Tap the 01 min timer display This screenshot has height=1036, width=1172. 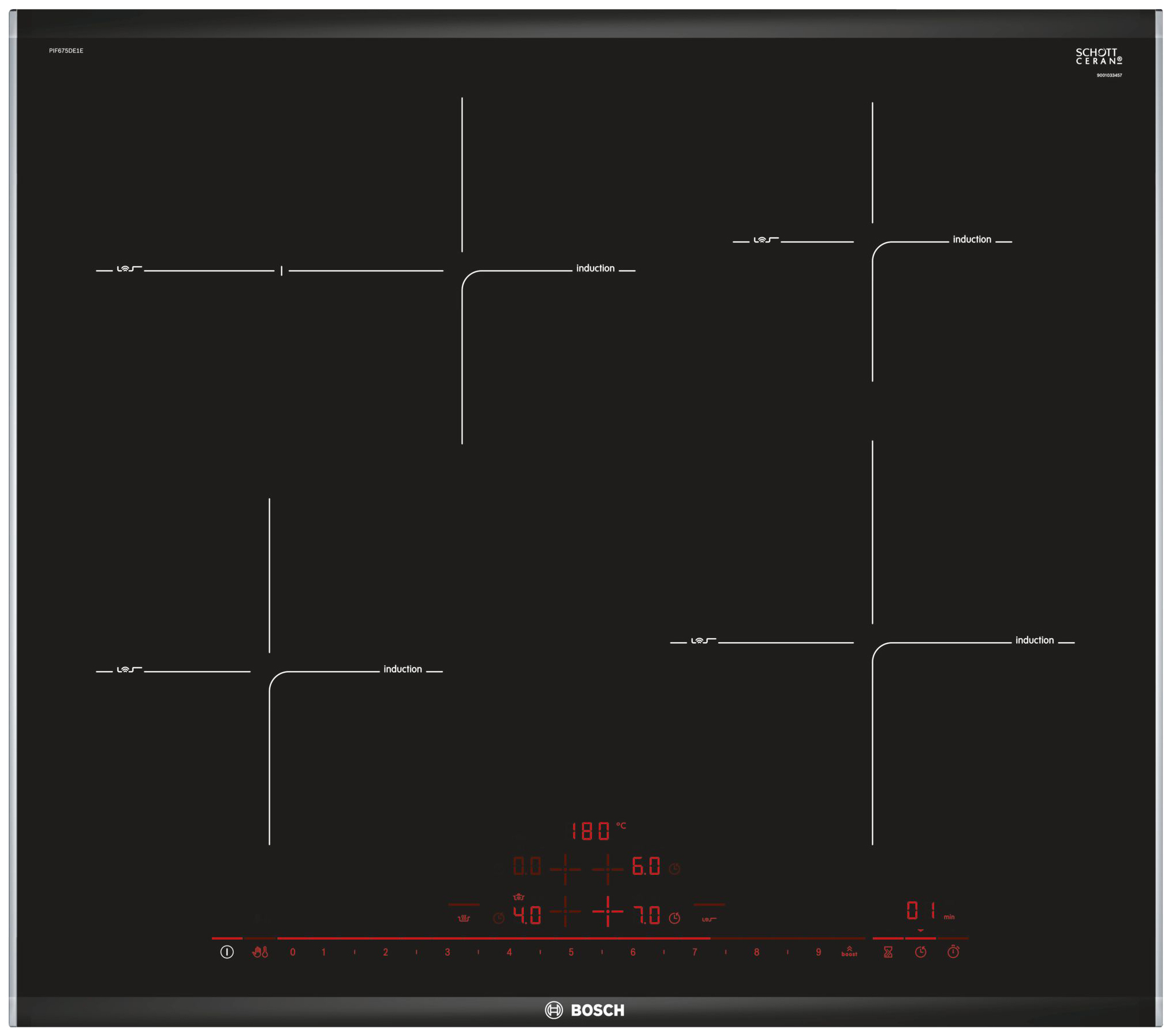point(930,911)
